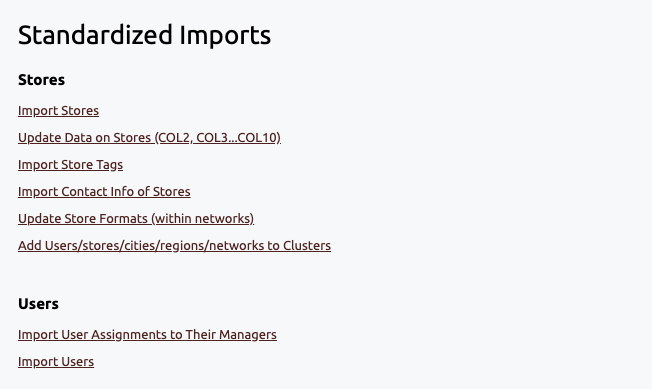This screenshot has height=389, width=652.
Task: Launch the store contact info import
Action: pos(104,192)
